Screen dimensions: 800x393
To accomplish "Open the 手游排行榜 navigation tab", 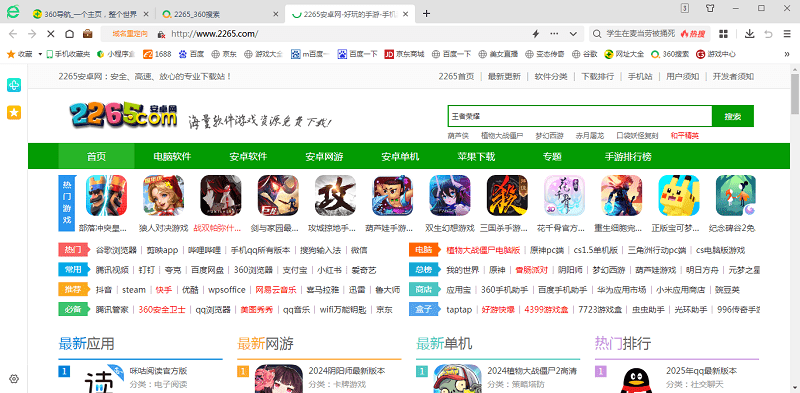I will point(628,157).
